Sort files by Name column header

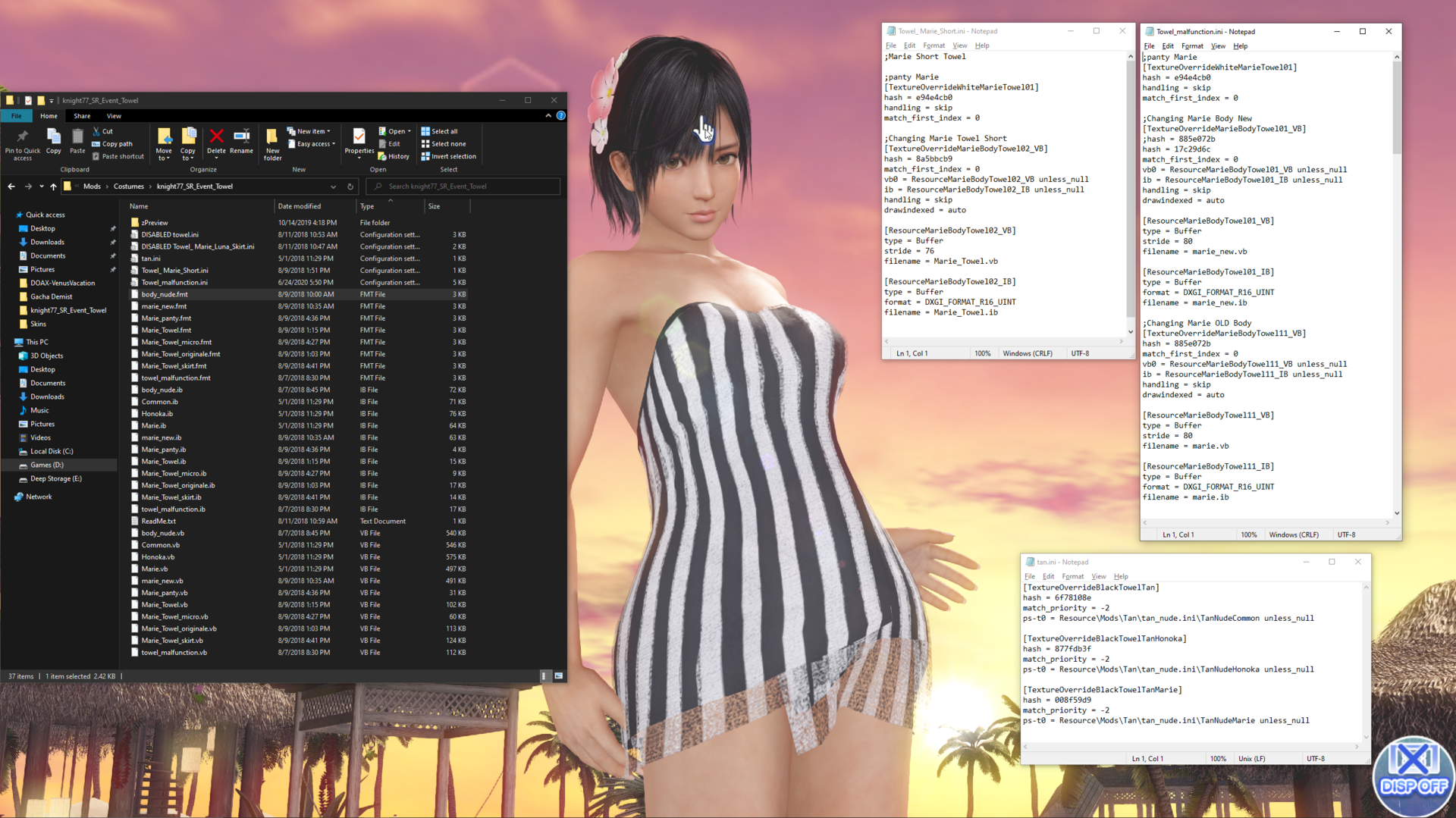click(x=199, y=206)
